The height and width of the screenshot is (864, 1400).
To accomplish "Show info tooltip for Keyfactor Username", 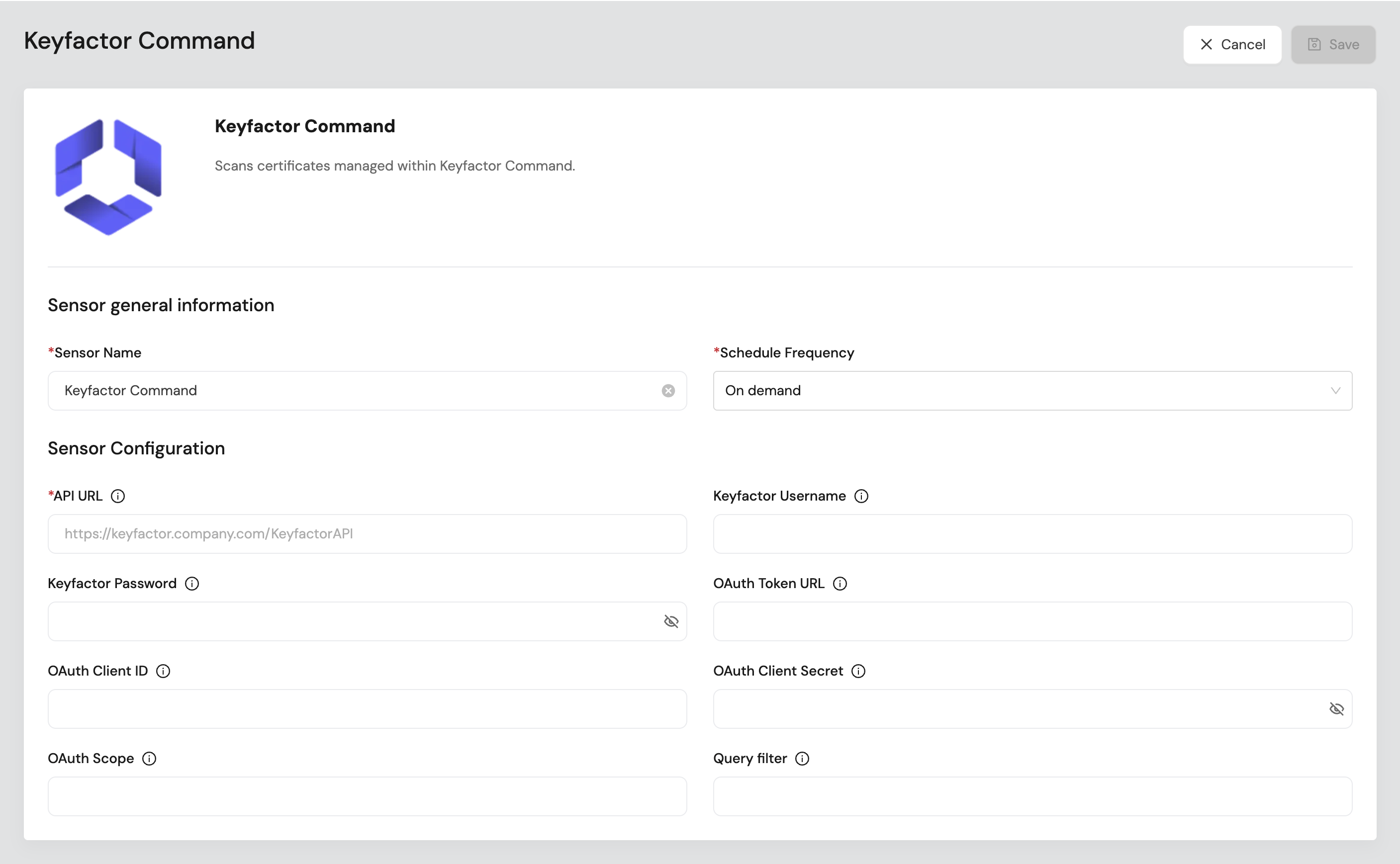I will 861,496.
